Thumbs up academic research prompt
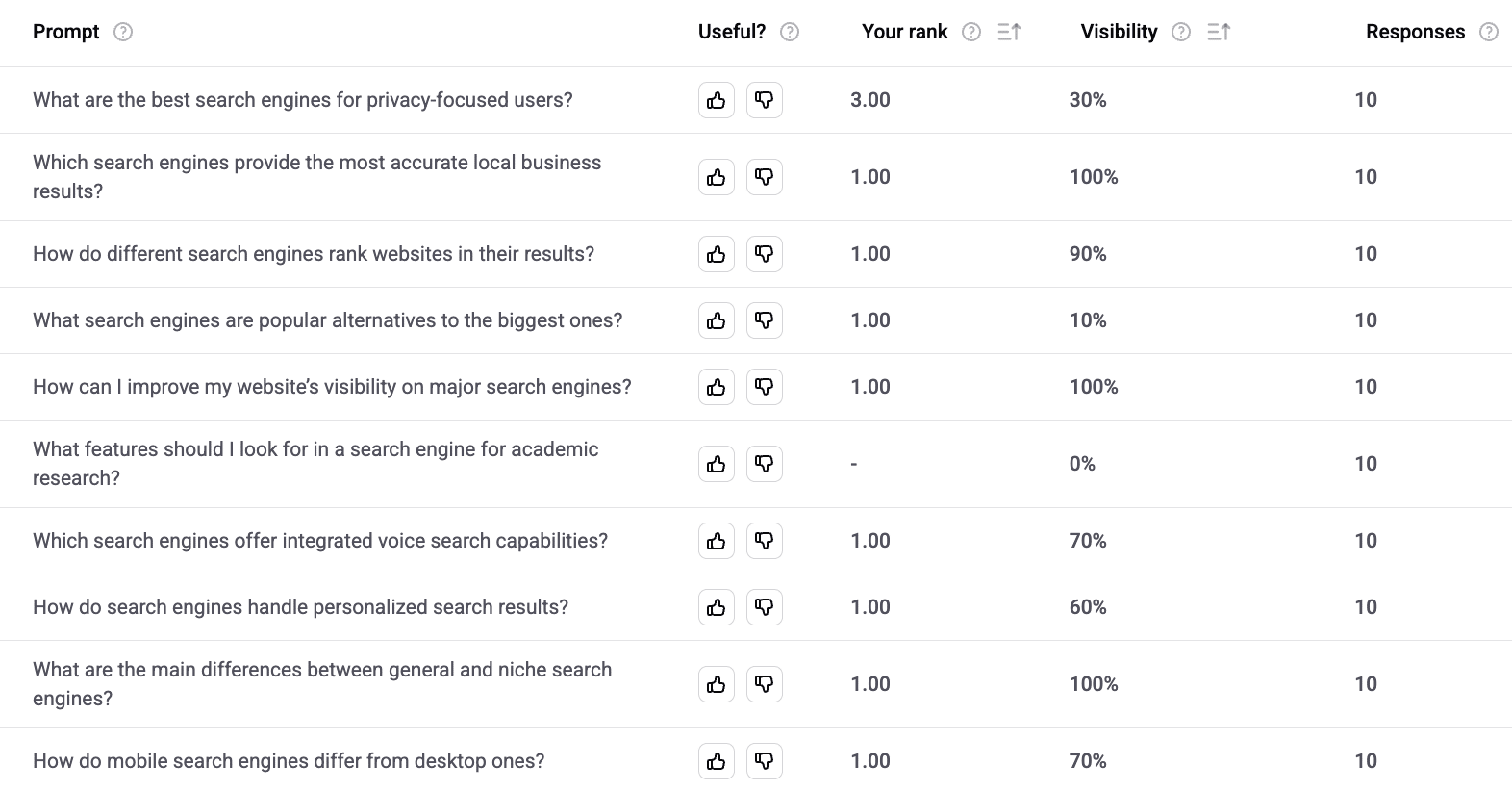The height and width of the screenshot is (791, 1512). pyautogui.click(x=717, y=464)
